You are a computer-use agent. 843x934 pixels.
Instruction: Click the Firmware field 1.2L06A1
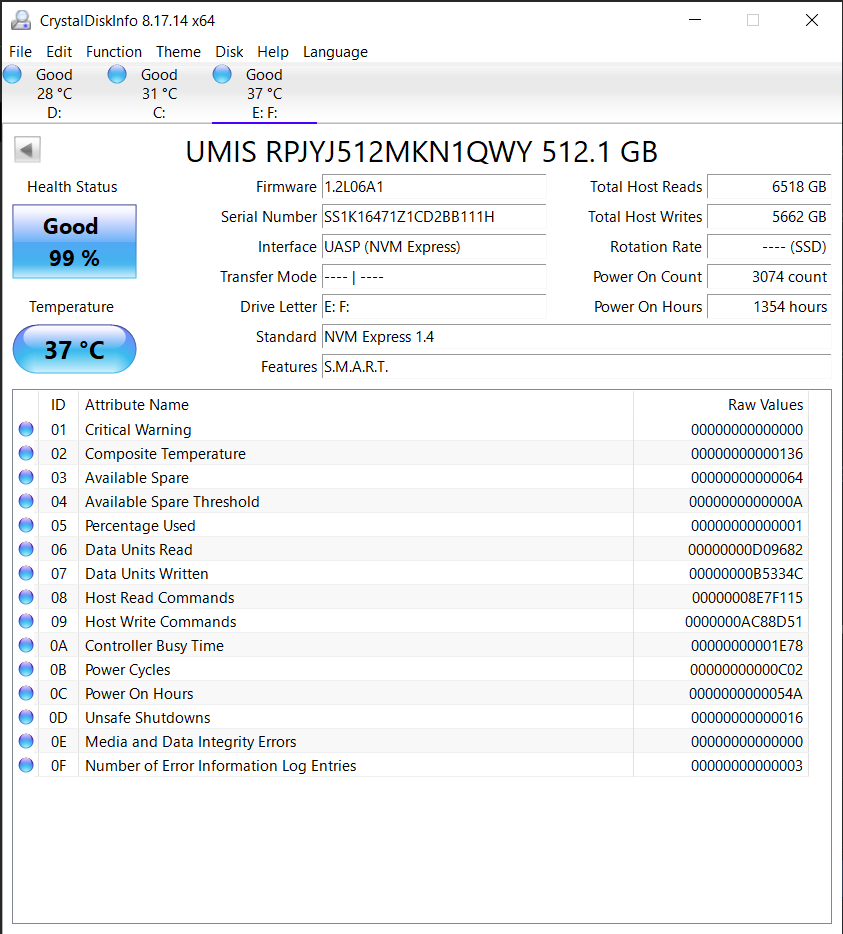[434, 187]
